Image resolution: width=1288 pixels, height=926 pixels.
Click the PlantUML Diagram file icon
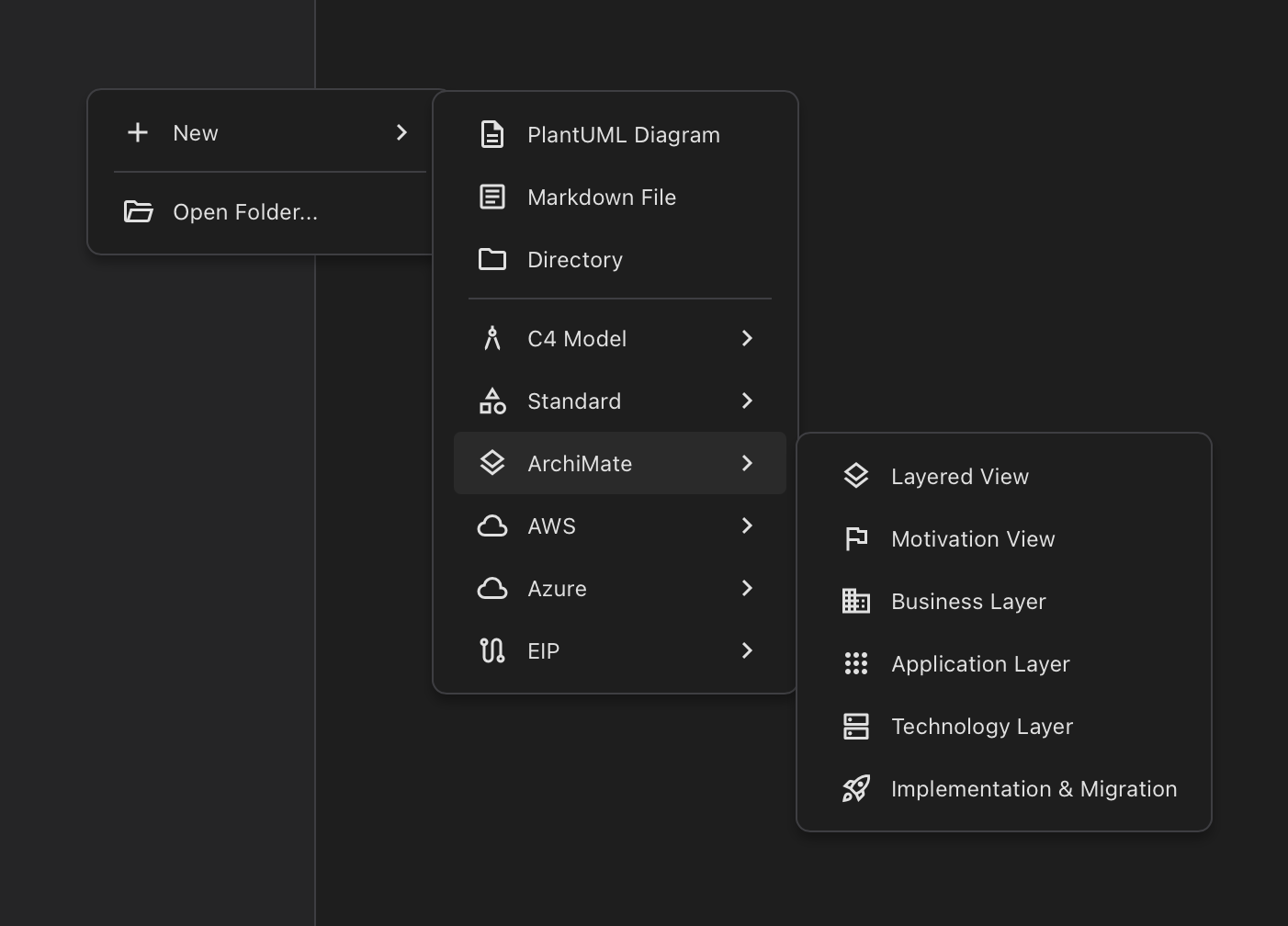click(x=492, y=134)
